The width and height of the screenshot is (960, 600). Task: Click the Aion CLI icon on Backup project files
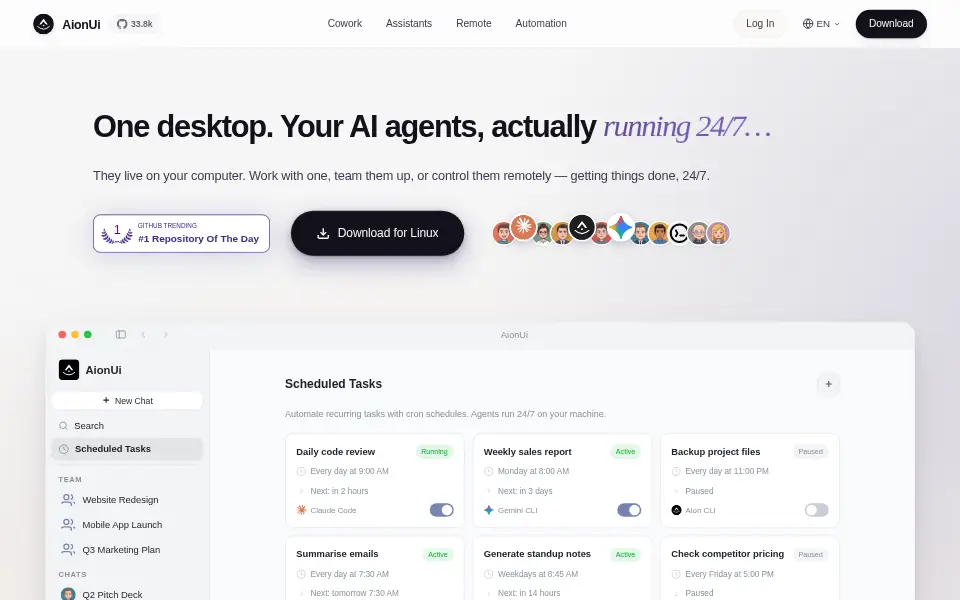click(x=677, y=510)
